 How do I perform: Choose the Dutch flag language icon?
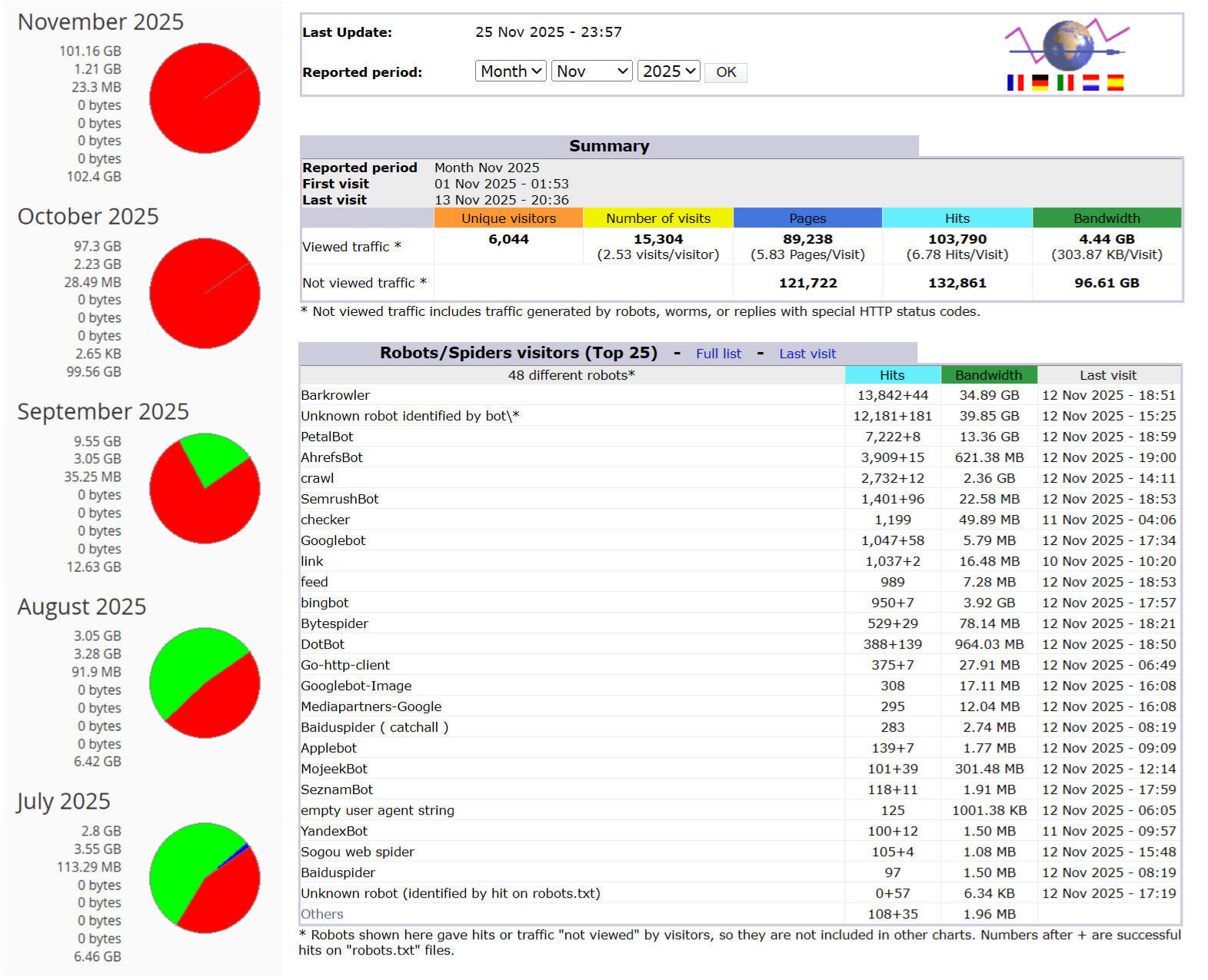(x=1090, y=82)
